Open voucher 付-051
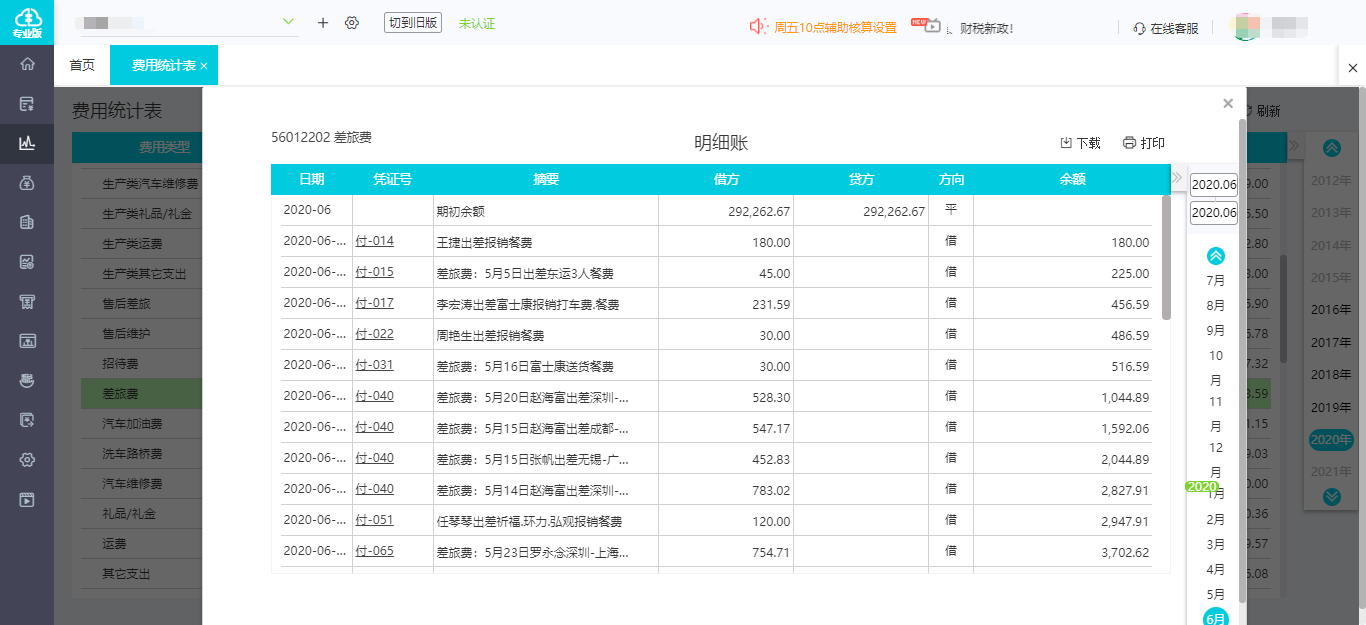This screenshot has height=625, width=1366. point(375,520)
